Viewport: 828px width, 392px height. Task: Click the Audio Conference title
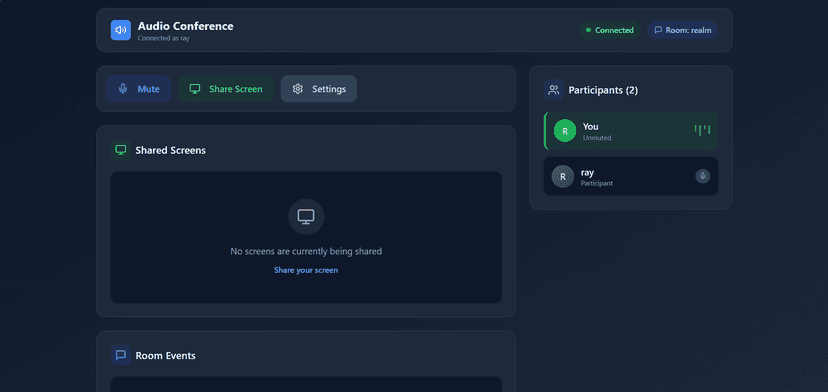[185, 26]
